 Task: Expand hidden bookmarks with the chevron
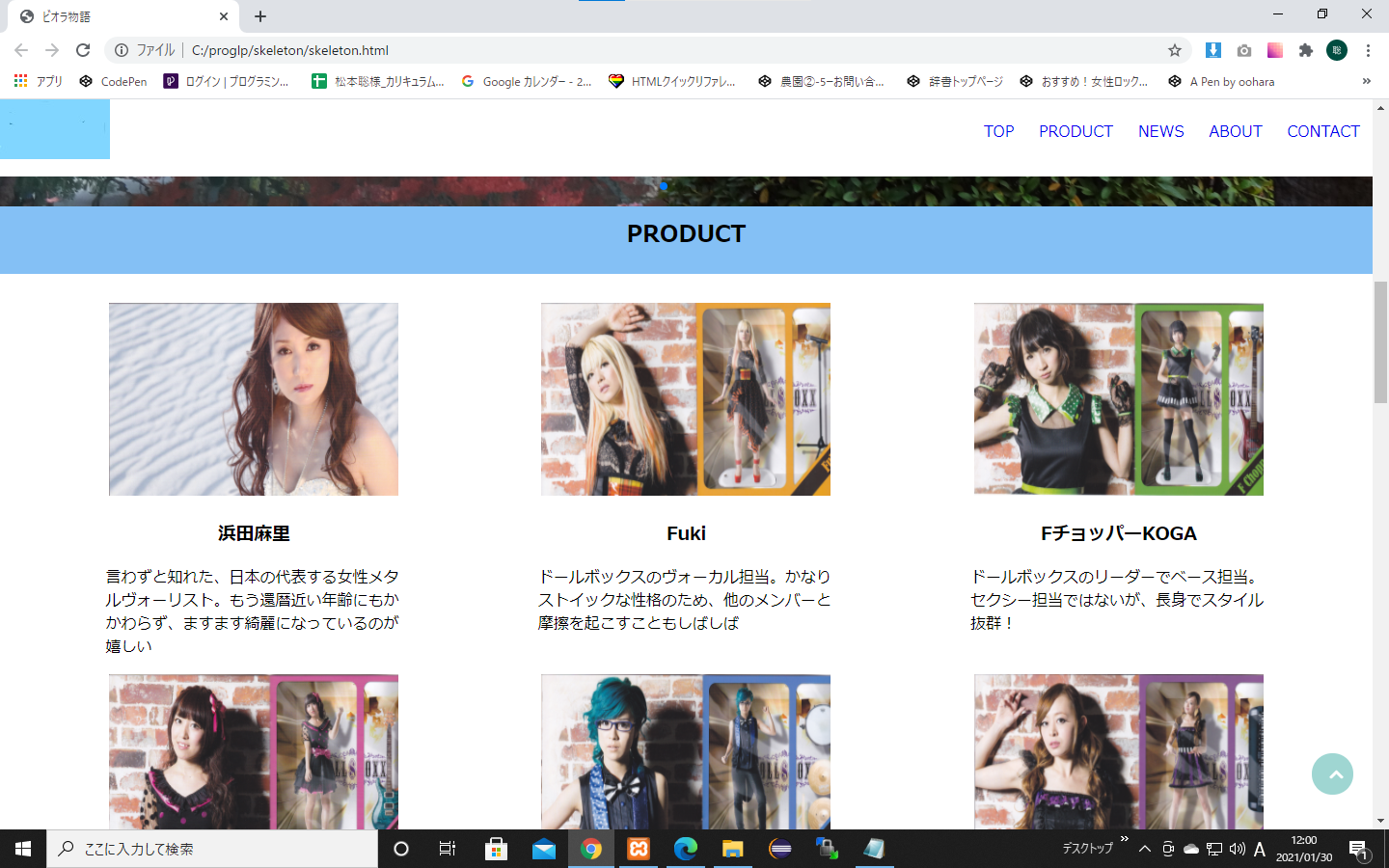[x=1366, y=81]
